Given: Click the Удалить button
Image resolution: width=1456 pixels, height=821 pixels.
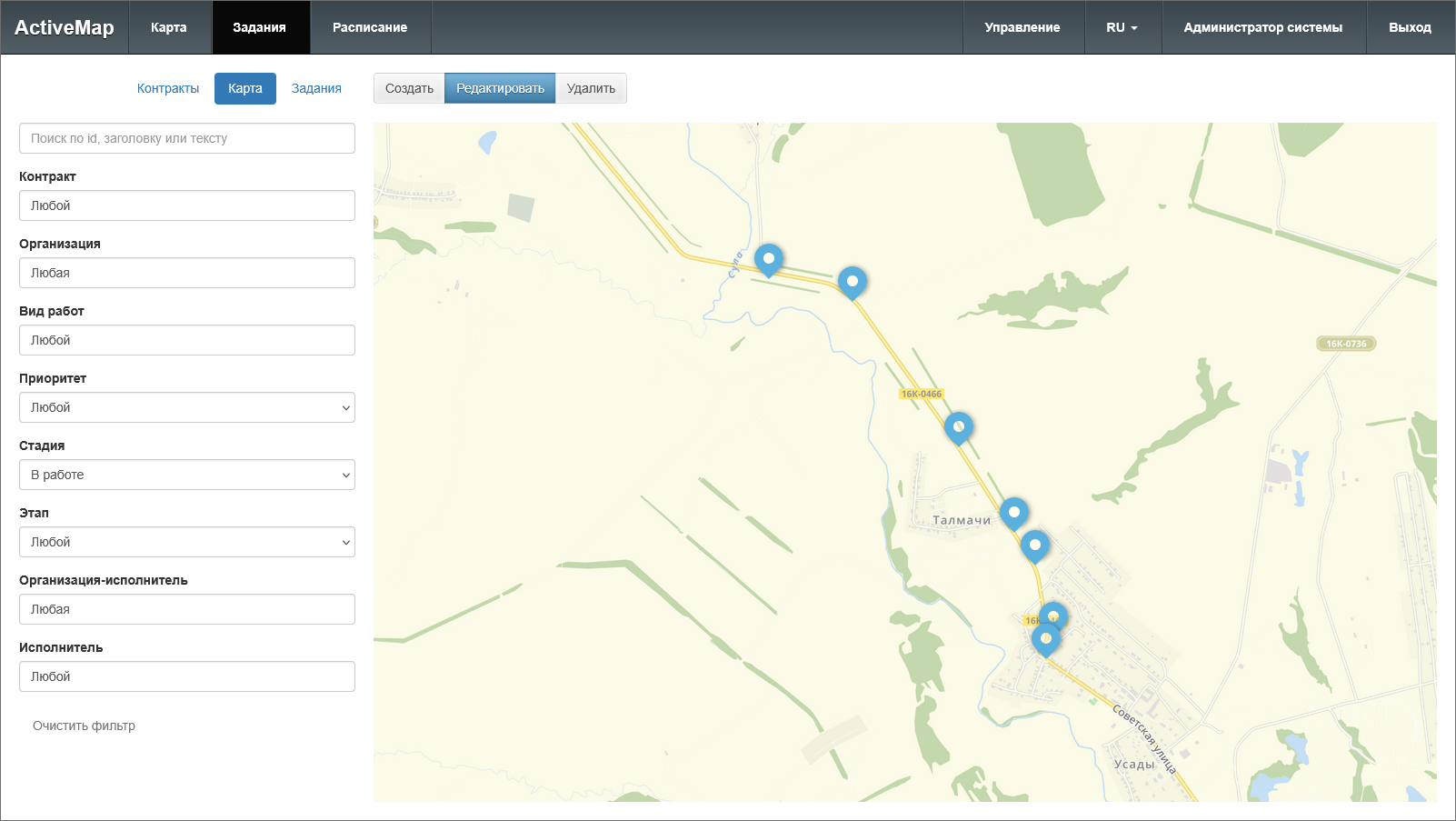Looking at the screenshot, I should click(591, 88).
